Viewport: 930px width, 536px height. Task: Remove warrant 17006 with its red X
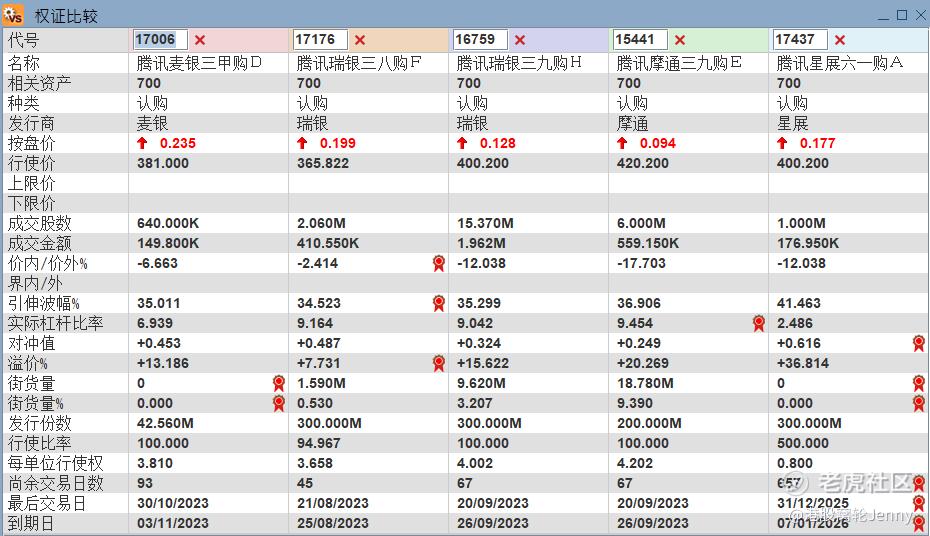coord(200,40)
